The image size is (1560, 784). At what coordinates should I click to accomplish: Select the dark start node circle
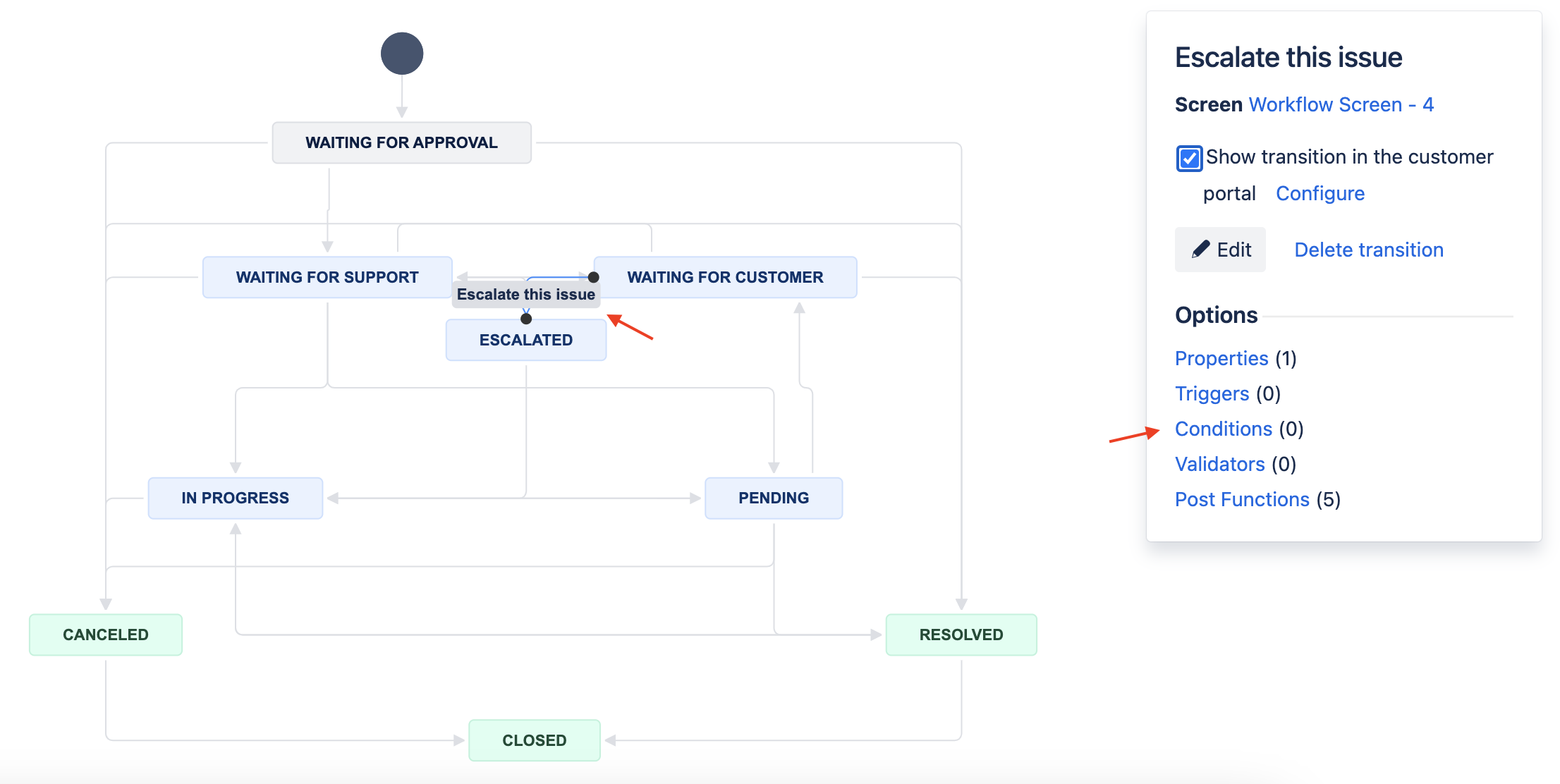pos(401,53)
